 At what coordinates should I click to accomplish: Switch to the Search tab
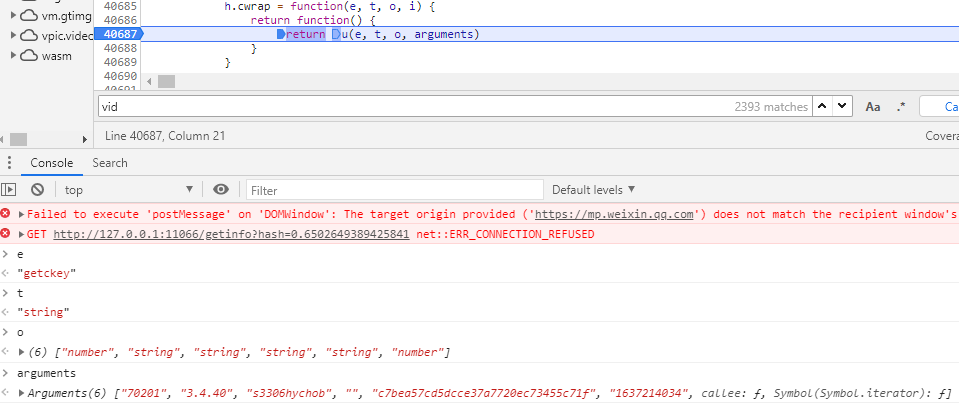(x=109, y=163)
